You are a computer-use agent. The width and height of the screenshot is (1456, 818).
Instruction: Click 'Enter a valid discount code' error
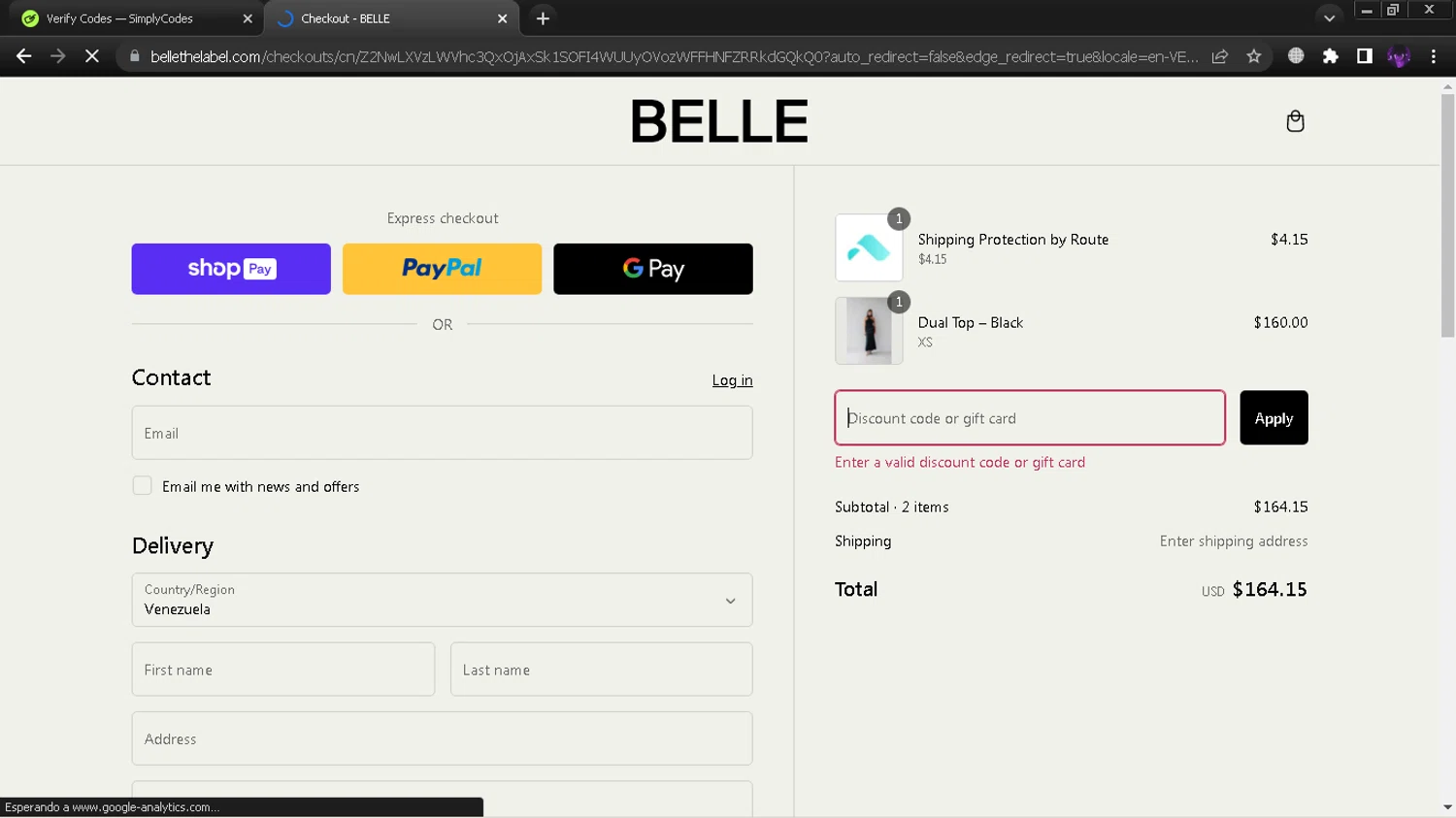(960, 463)
